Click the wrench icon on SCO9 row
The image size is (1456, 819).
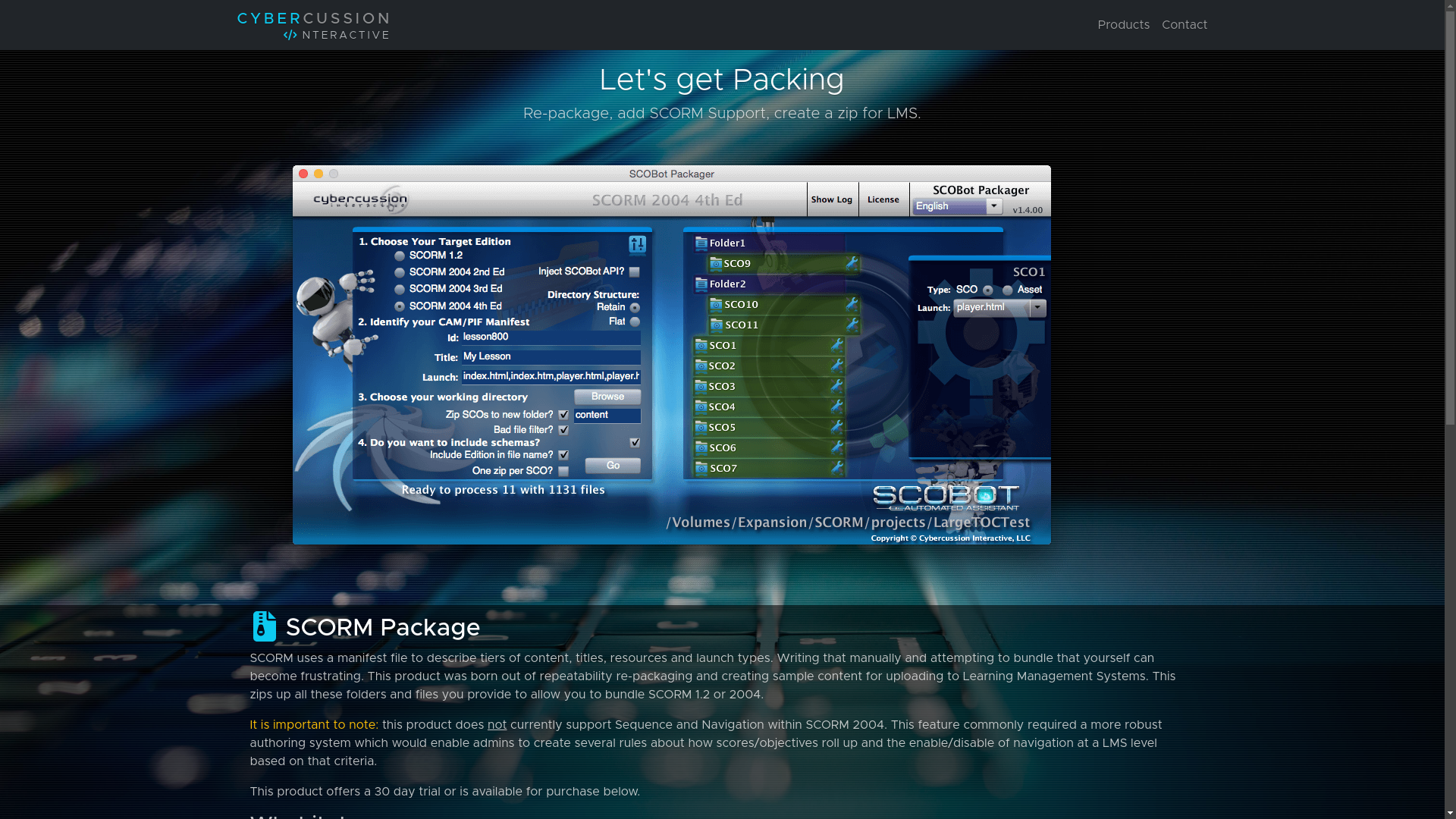tap(852, 263)
